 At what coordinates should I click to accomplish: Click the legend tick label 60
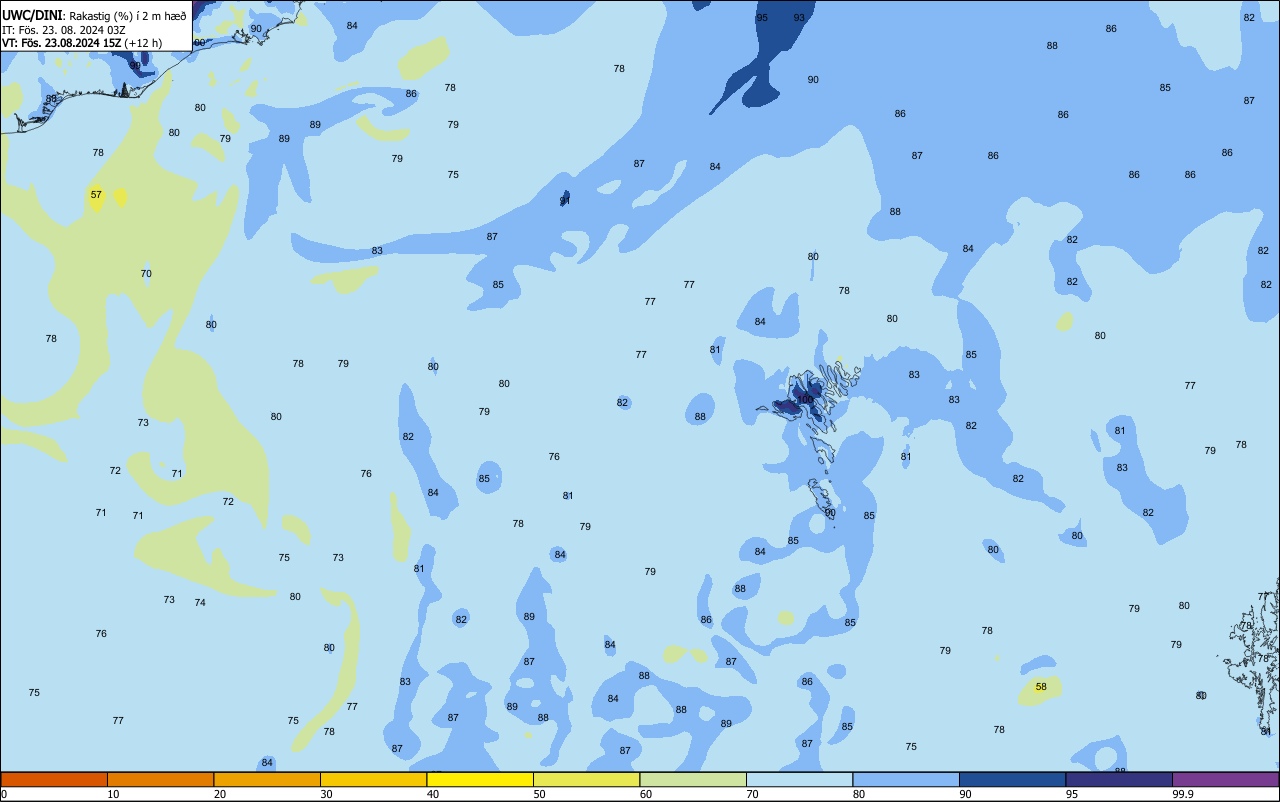646,794
